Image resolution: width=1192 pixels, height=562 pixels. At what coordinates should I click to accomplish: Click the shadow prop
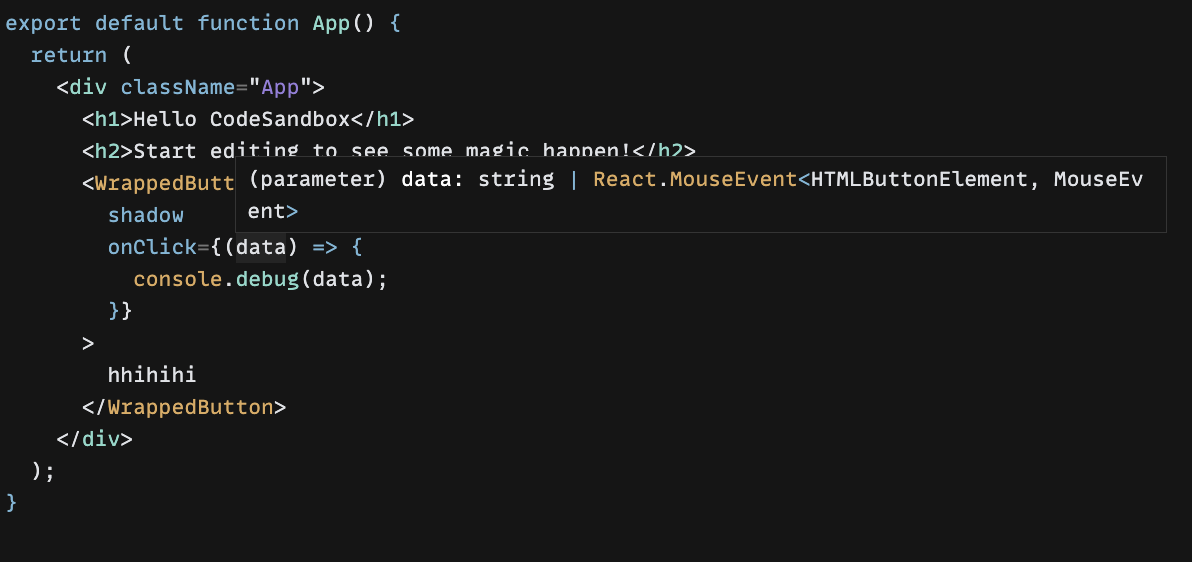[146, 215]
